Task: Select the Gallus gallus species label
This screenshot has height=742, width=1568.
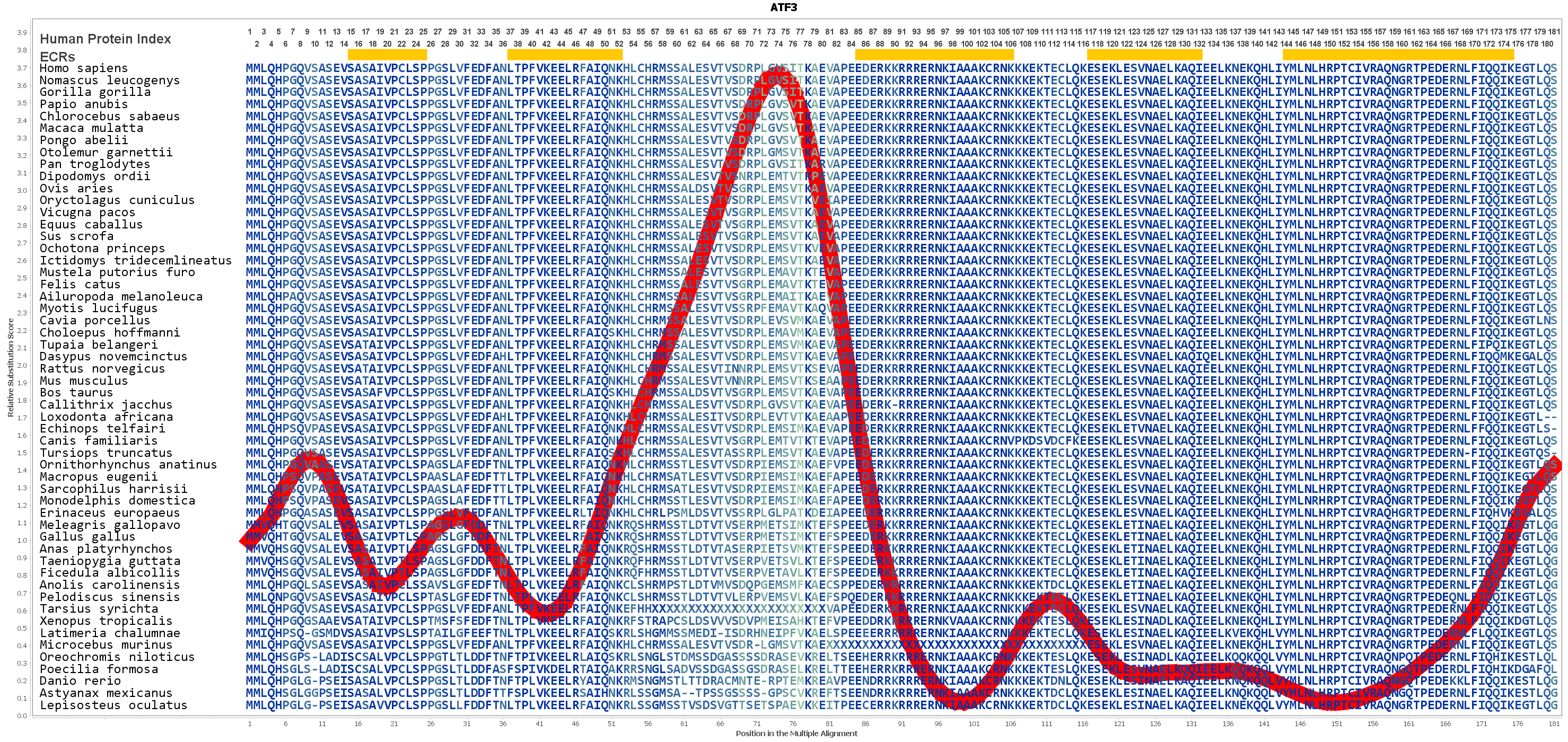Action: click(87, 536)
